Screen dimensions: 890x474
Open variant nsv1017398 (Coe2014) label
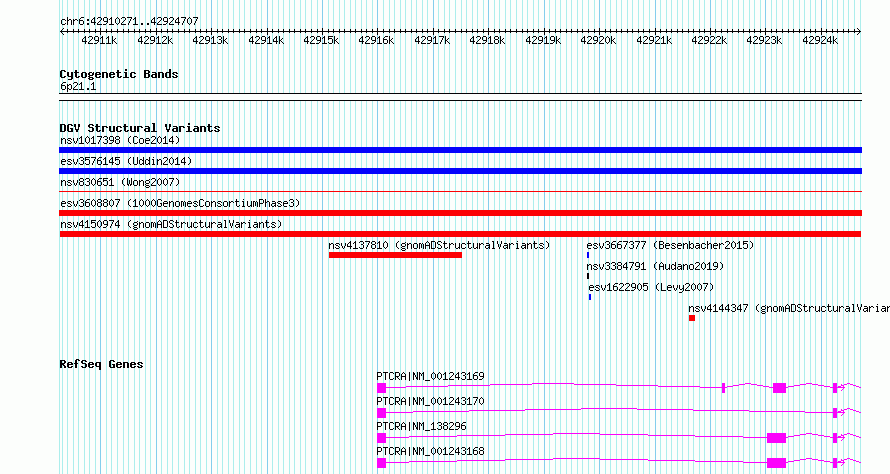120,140
